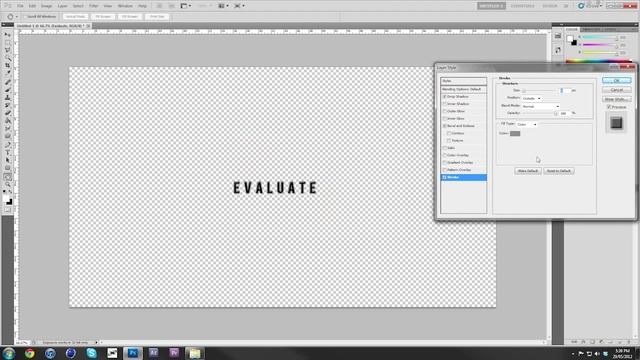The height and width of the screenshot is (360, 640).
Task: Select the Move tool in toolbox
Action: tap(8, 35)
